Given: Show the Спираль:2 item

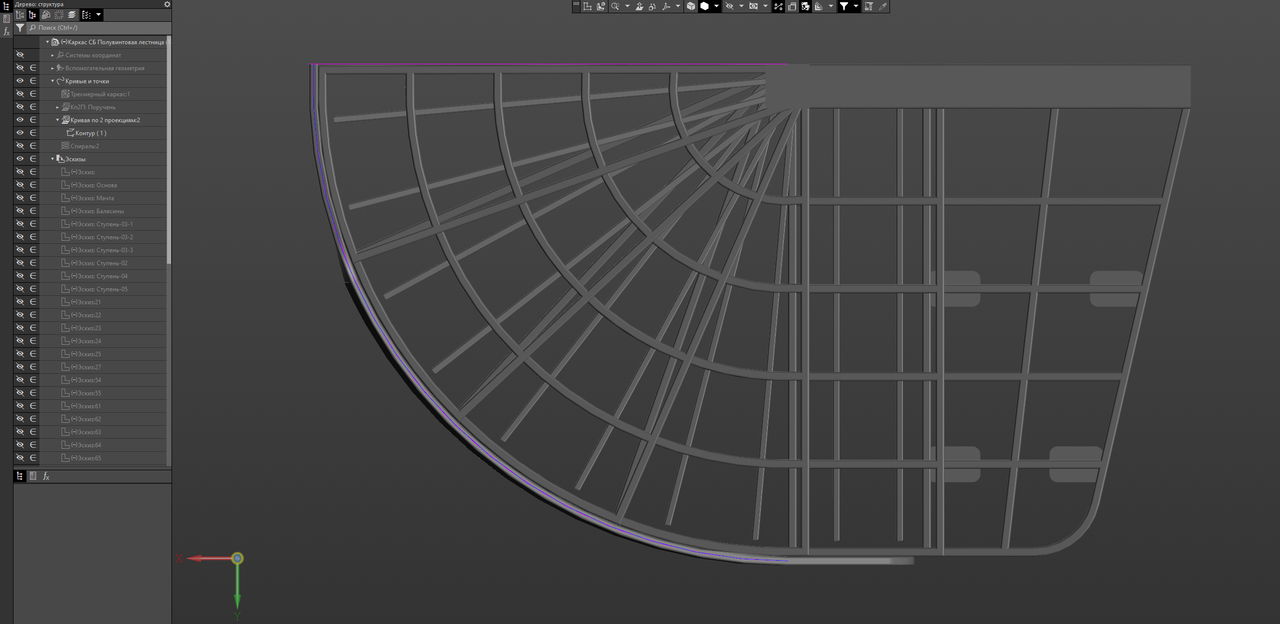Looking at the screenshot, I should coord(20,146).
